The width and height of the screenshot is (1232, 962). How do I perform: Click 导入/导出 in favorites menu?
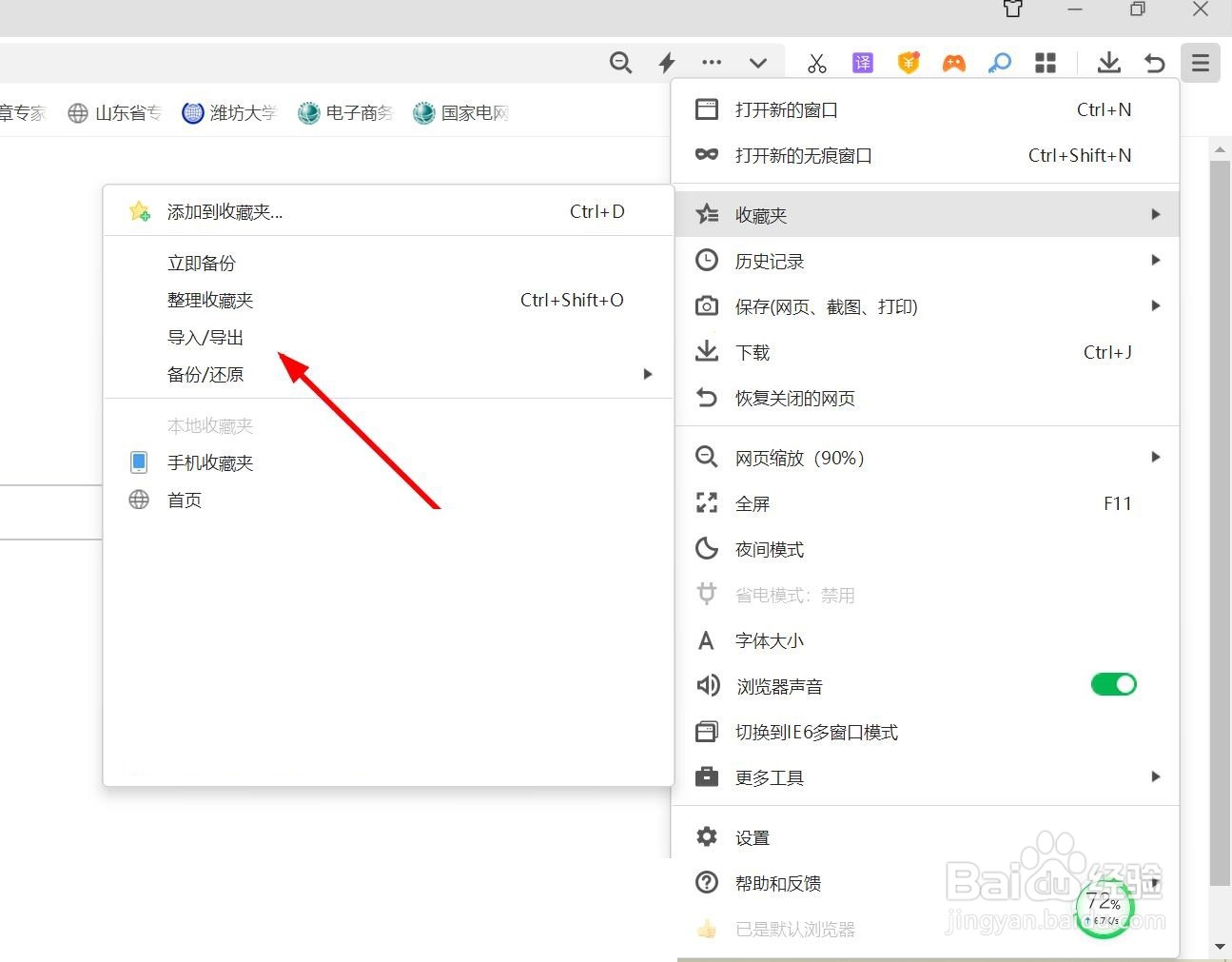coord(205,337)
